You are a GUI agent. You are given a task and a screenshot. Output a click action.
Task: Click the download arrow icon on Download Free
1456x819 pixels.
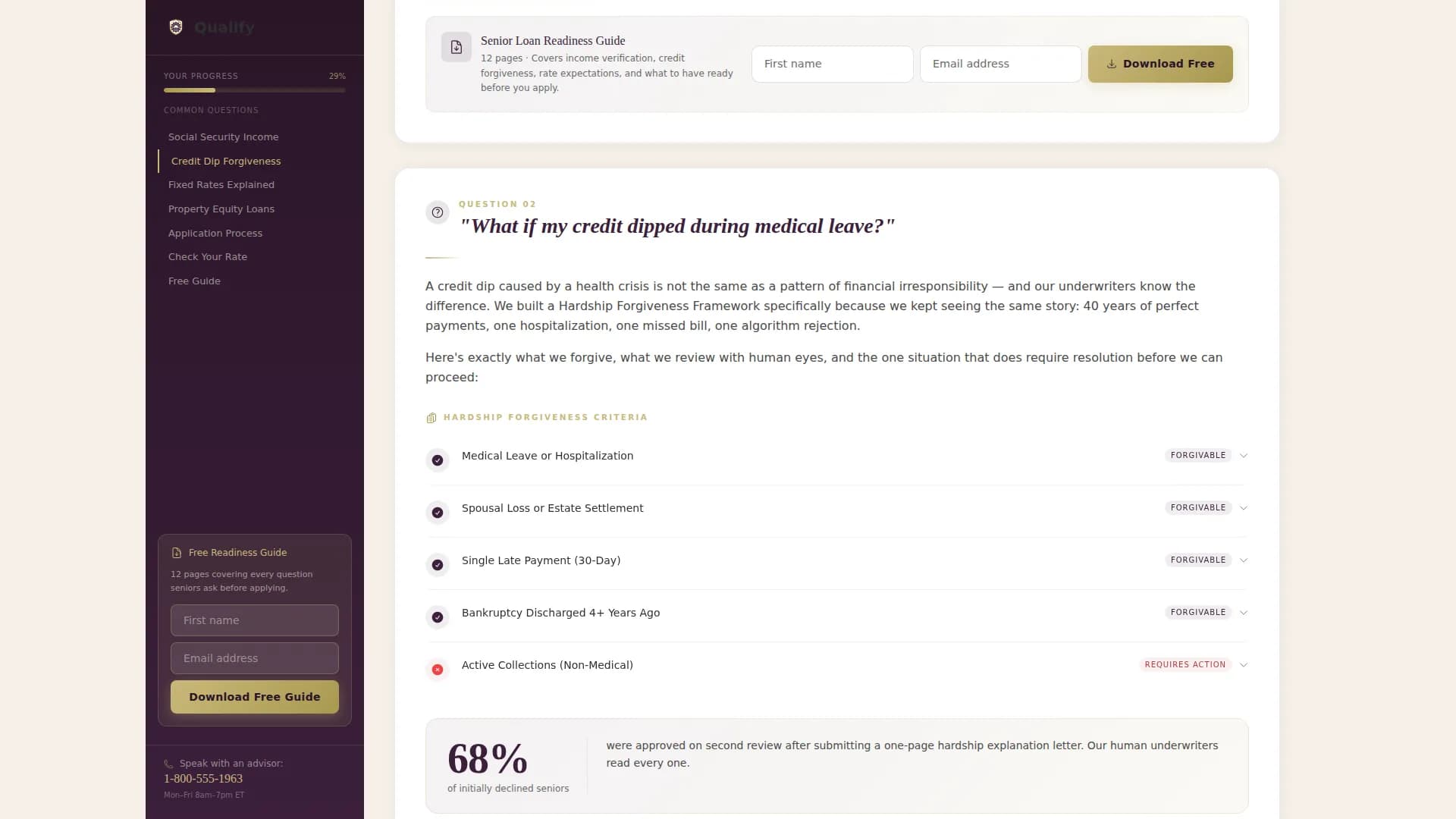[1112, 64]
